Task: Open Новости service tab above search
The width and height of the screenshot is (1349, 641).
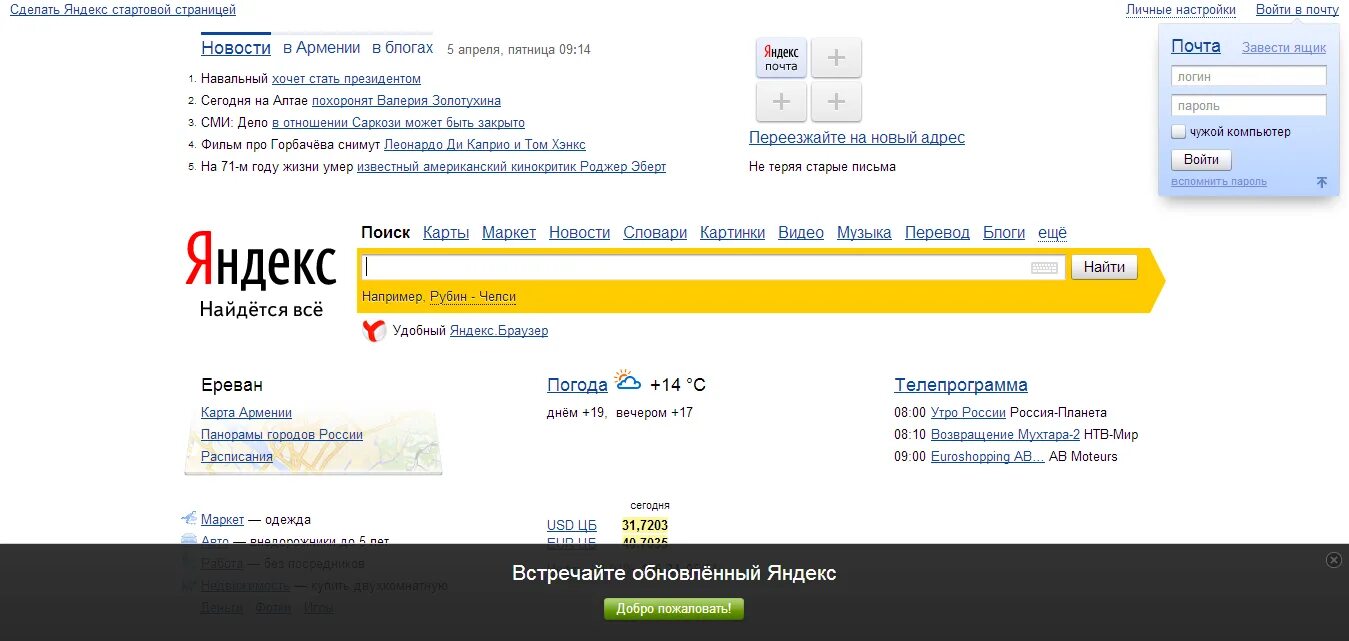Action: coord(579,232)
